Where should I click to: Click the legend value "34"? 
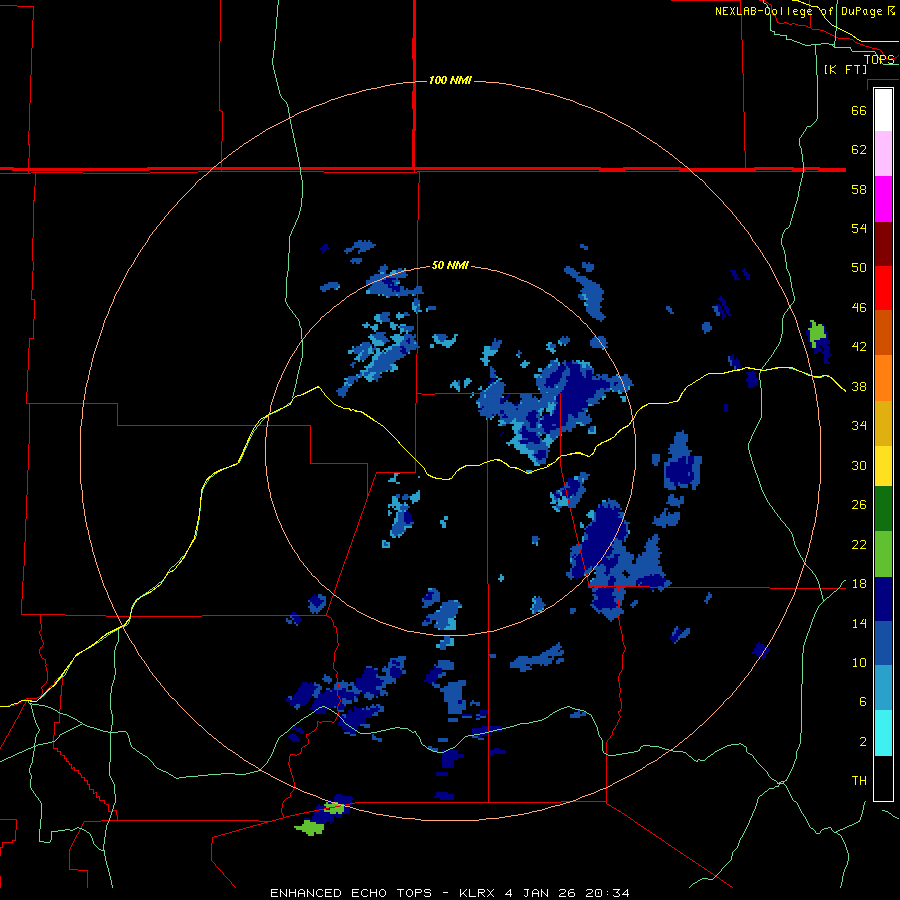coord(859,426)
